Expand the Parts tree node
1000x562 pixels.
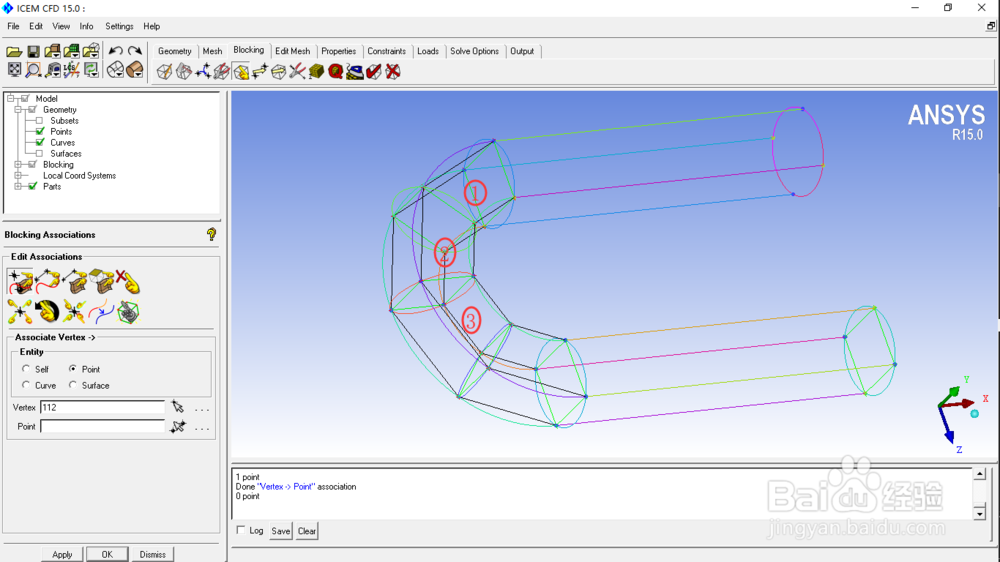click(18, 186)
